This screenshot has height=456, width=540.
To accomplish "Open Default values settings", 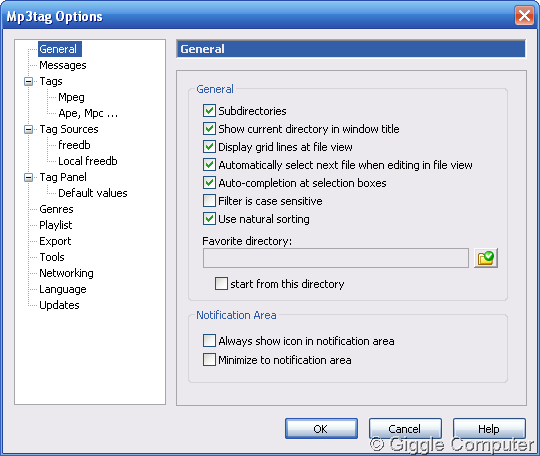I will (x=93, y=193).
